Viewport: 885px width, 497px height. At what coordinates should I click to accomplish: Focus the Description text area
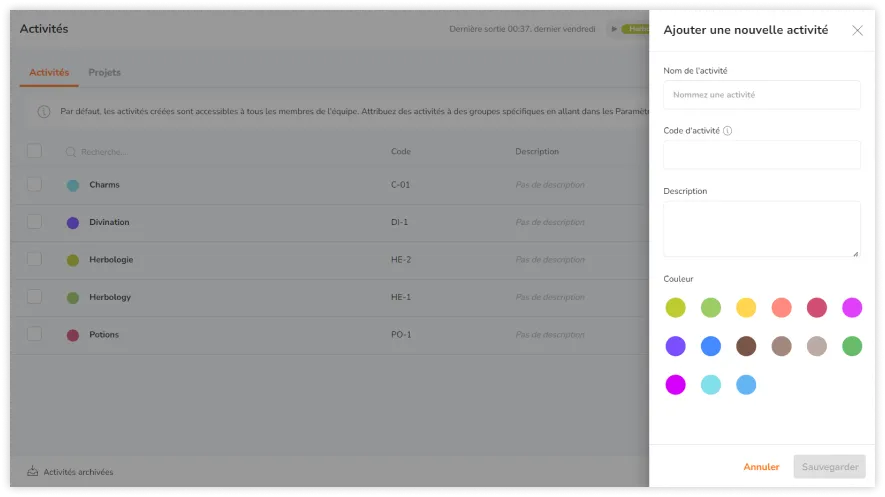pyautogui.click(x=761, y=229)
